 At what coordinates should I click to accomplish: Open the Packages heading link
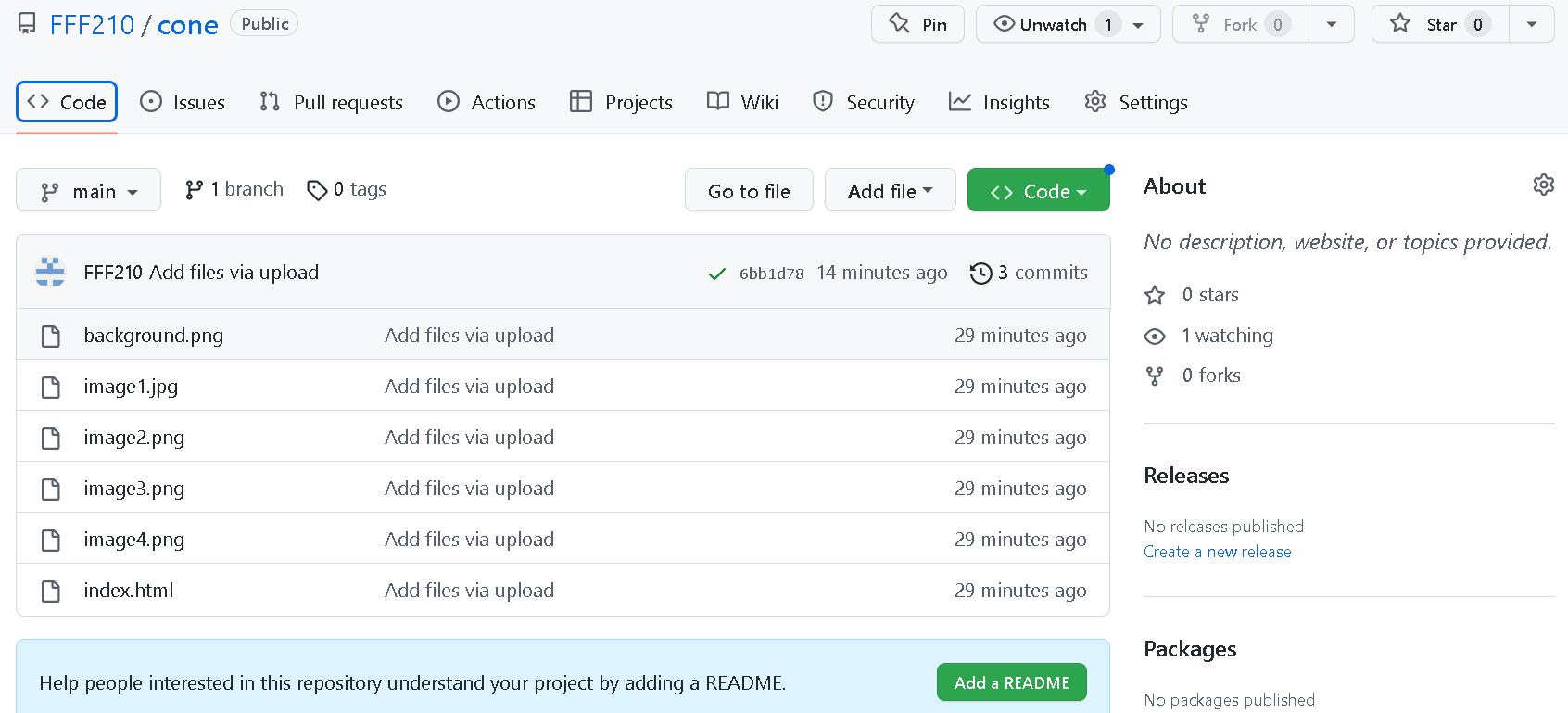(x=1190, y=649)
